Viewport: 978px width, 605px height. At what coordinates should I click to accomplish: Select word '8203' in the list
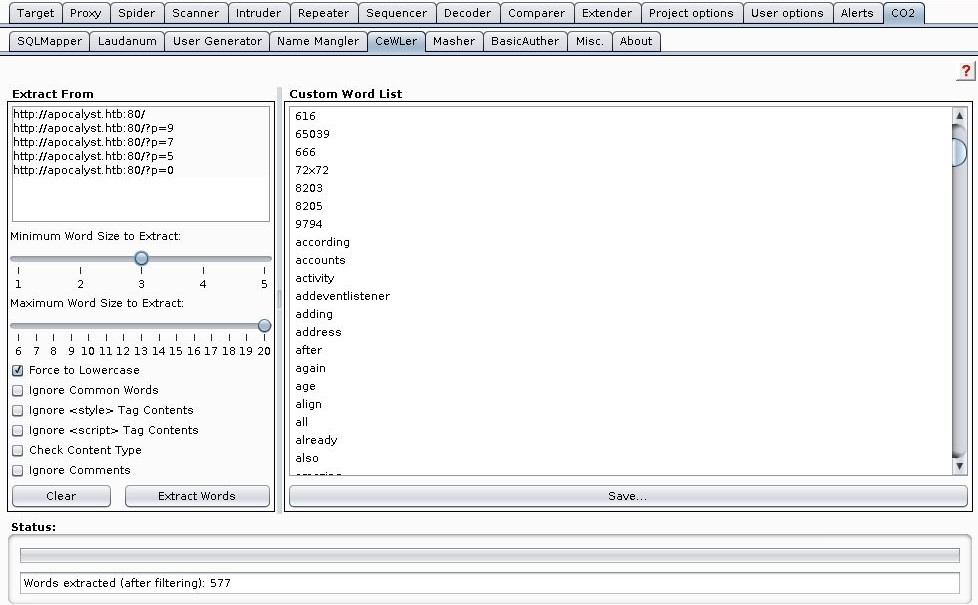[309, 188]
